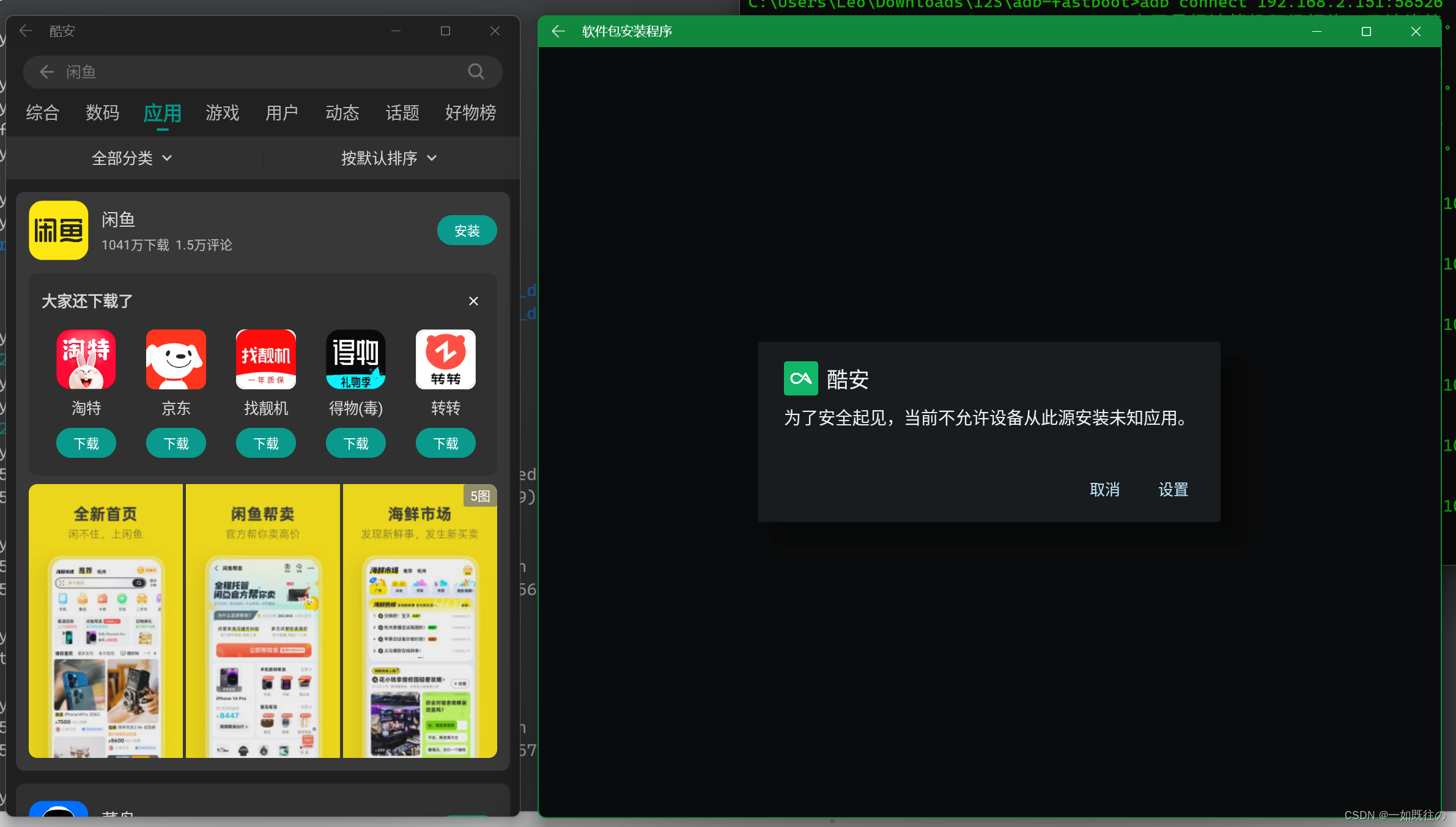The height and width of the screenshot is (827, 1456).
Task: Click the 大家还下载了 heading
Action: pos(87,301)
